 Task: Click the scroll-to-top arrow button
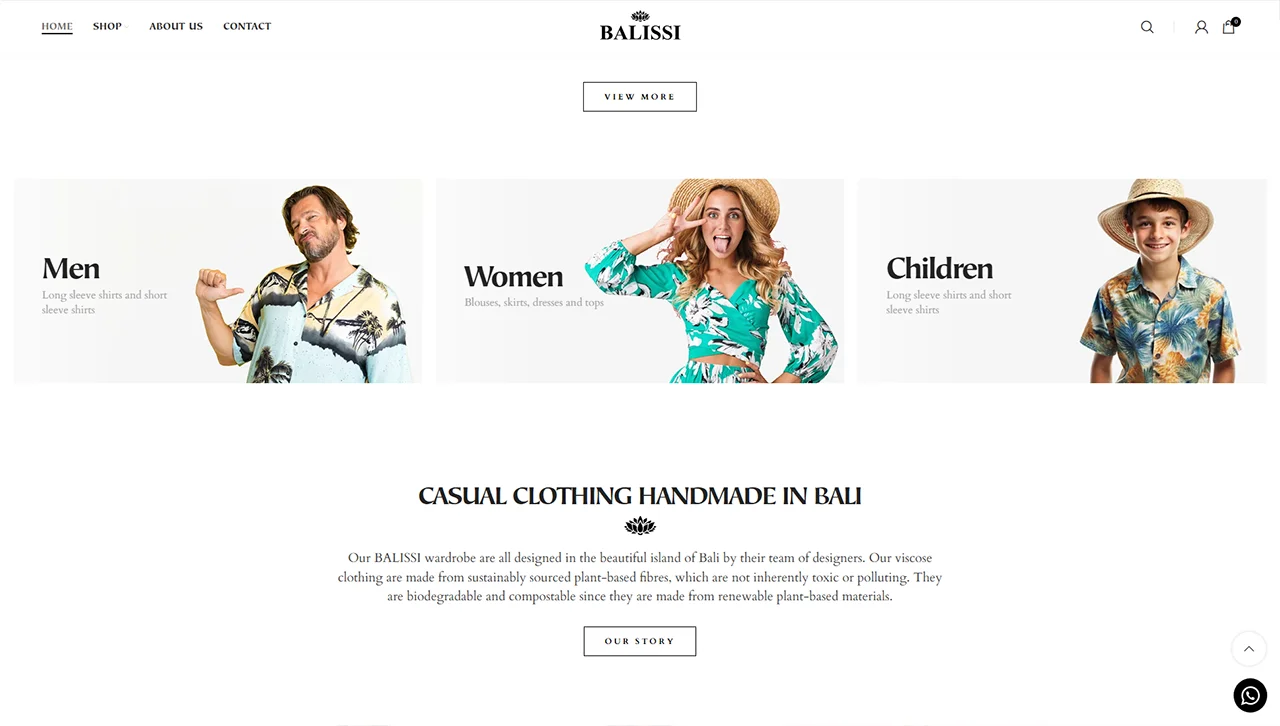[1248, 648]
